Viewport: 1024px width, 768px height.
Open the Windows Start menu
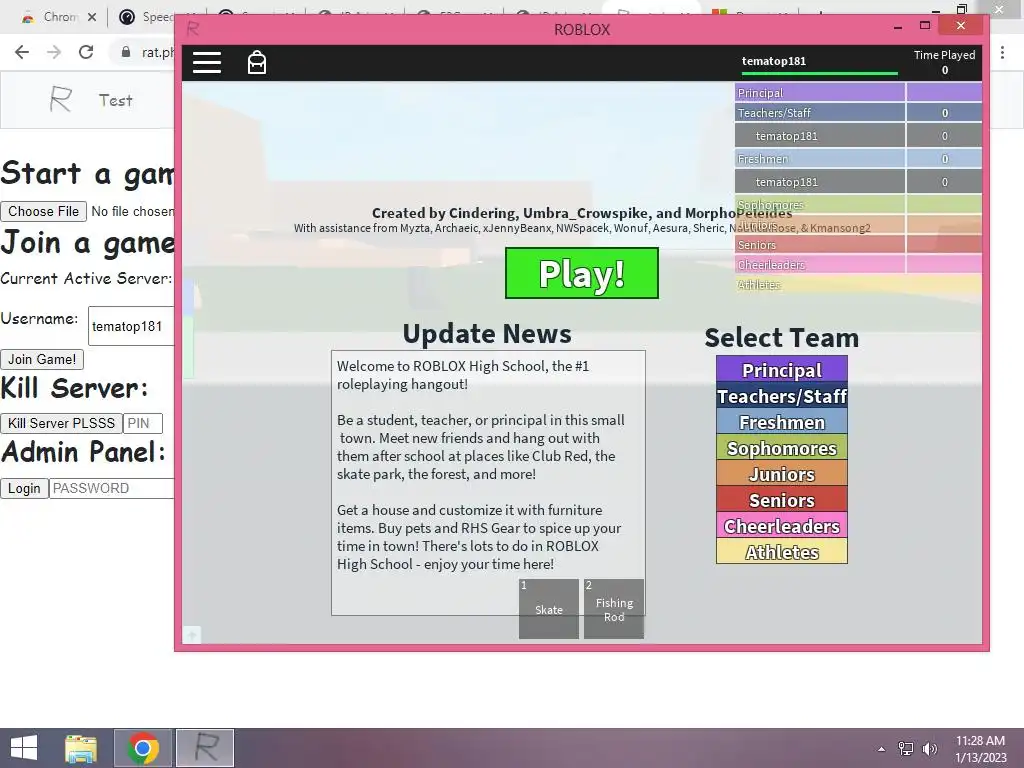(24, 748)
